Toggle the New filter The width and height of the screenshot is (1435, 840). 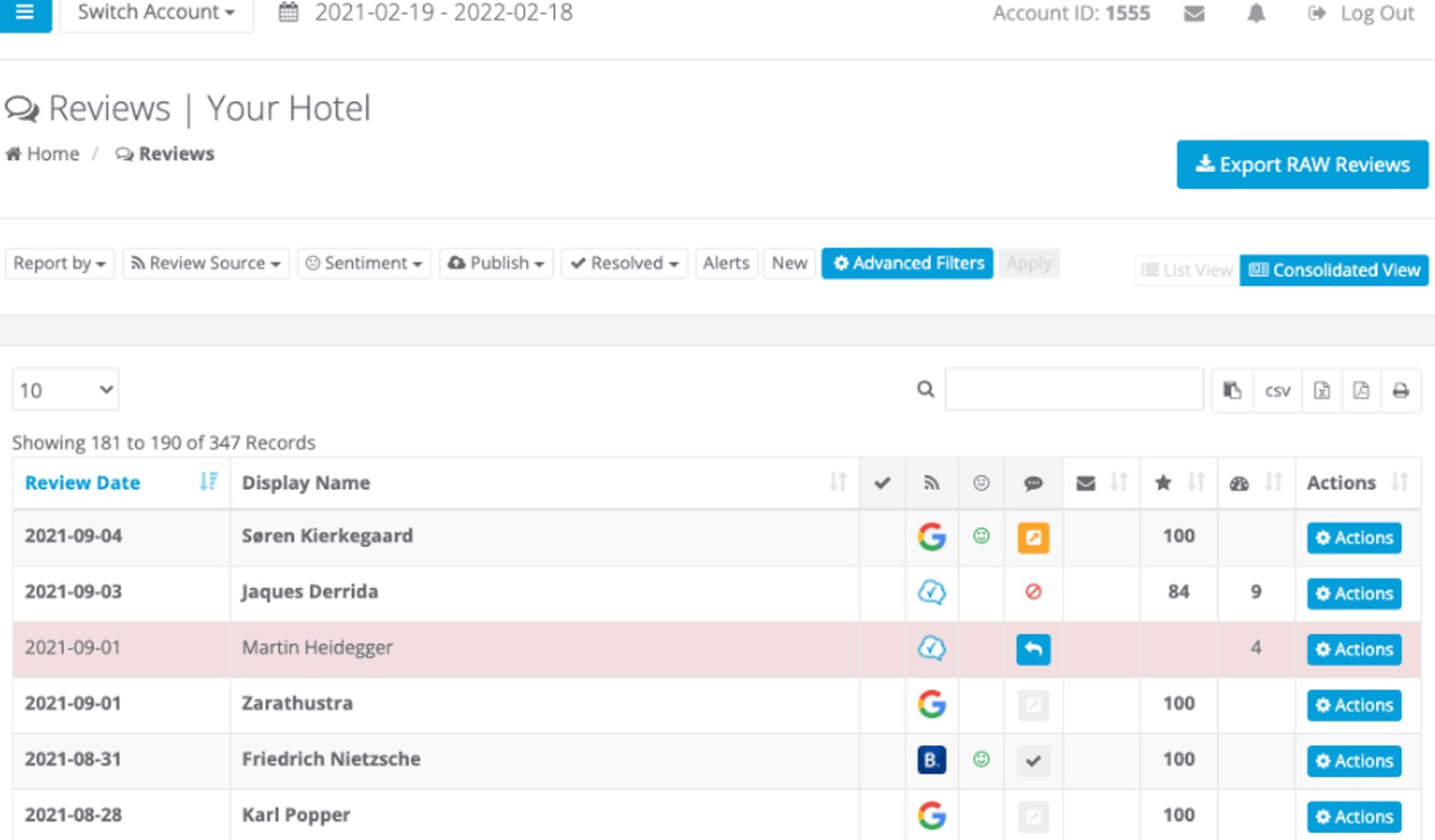tap(789, 264)
